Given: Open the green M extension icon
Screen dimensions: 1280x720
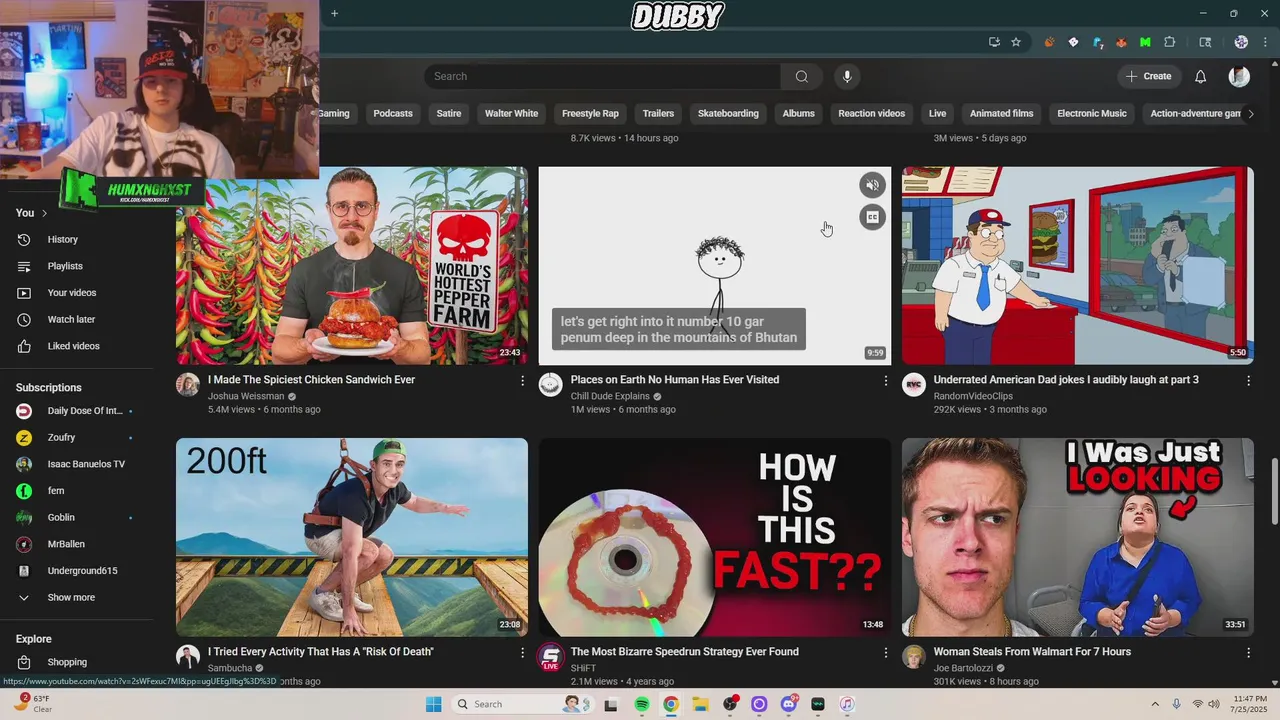Looking at the screenshot, I should point(1145,42).
